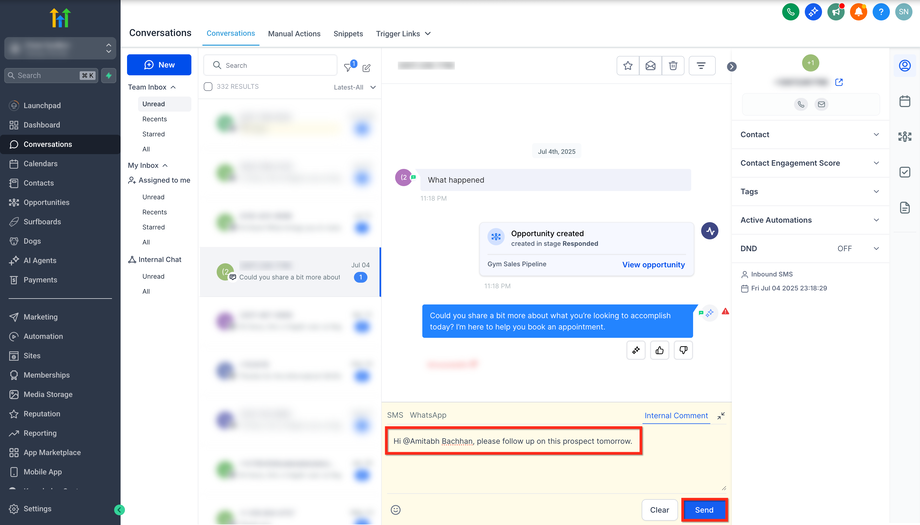The width and height of the screenshot is (920, 525).
Task: Click the thumbs down on AI reply
Action: pos(684,350)
